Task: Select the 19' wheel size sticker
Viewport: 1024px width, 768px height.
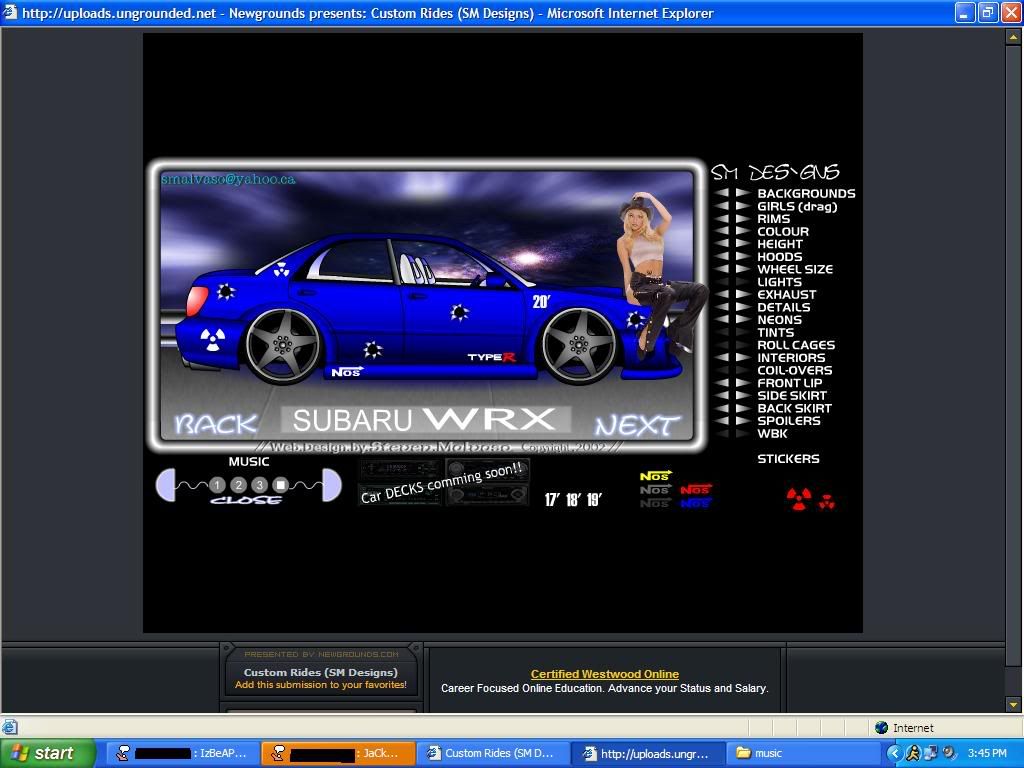Action: click(594, 500)
